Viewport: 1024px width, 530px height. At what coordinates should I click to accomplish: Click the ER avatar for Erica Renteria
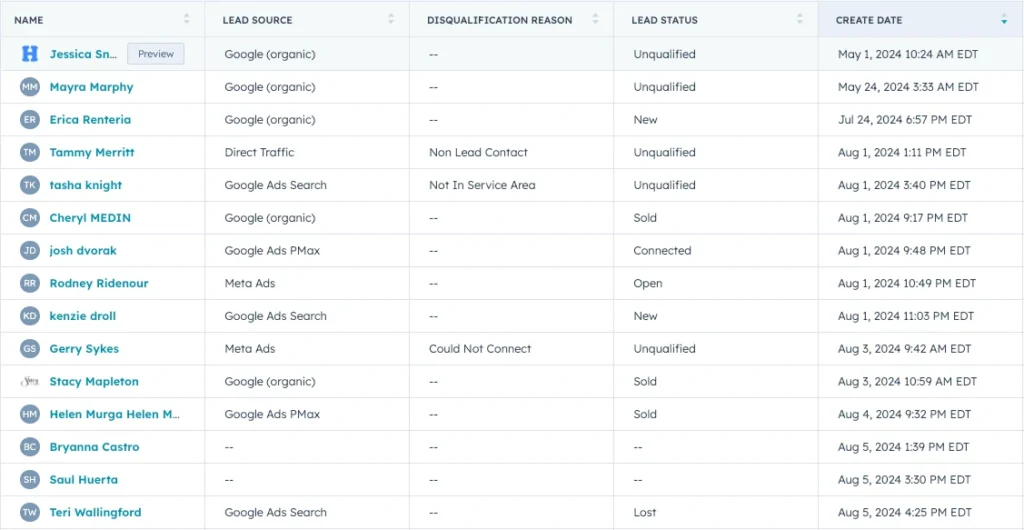tap(29, 120)
